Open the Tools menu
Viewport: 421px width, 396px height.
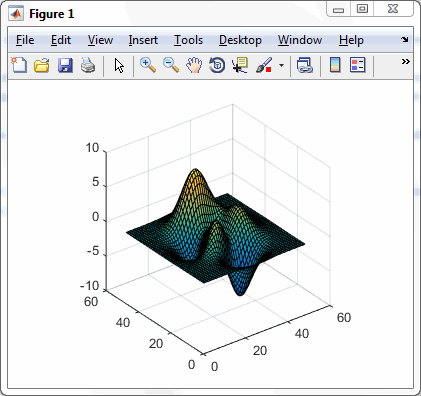(x=188, y=40)
